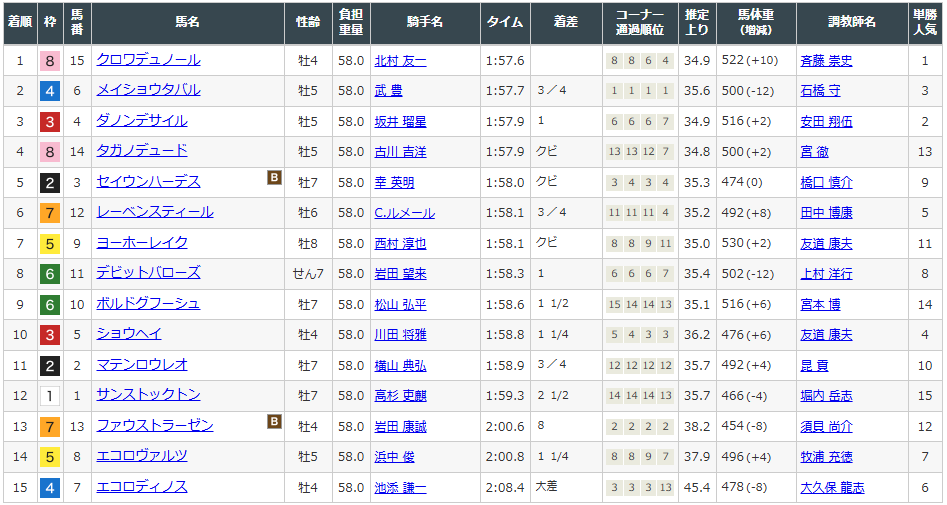Viewport: 947px width, 505px height.
Task: Click the red frame 3 badge for ダノンデサイル
Action: (49, 122)
